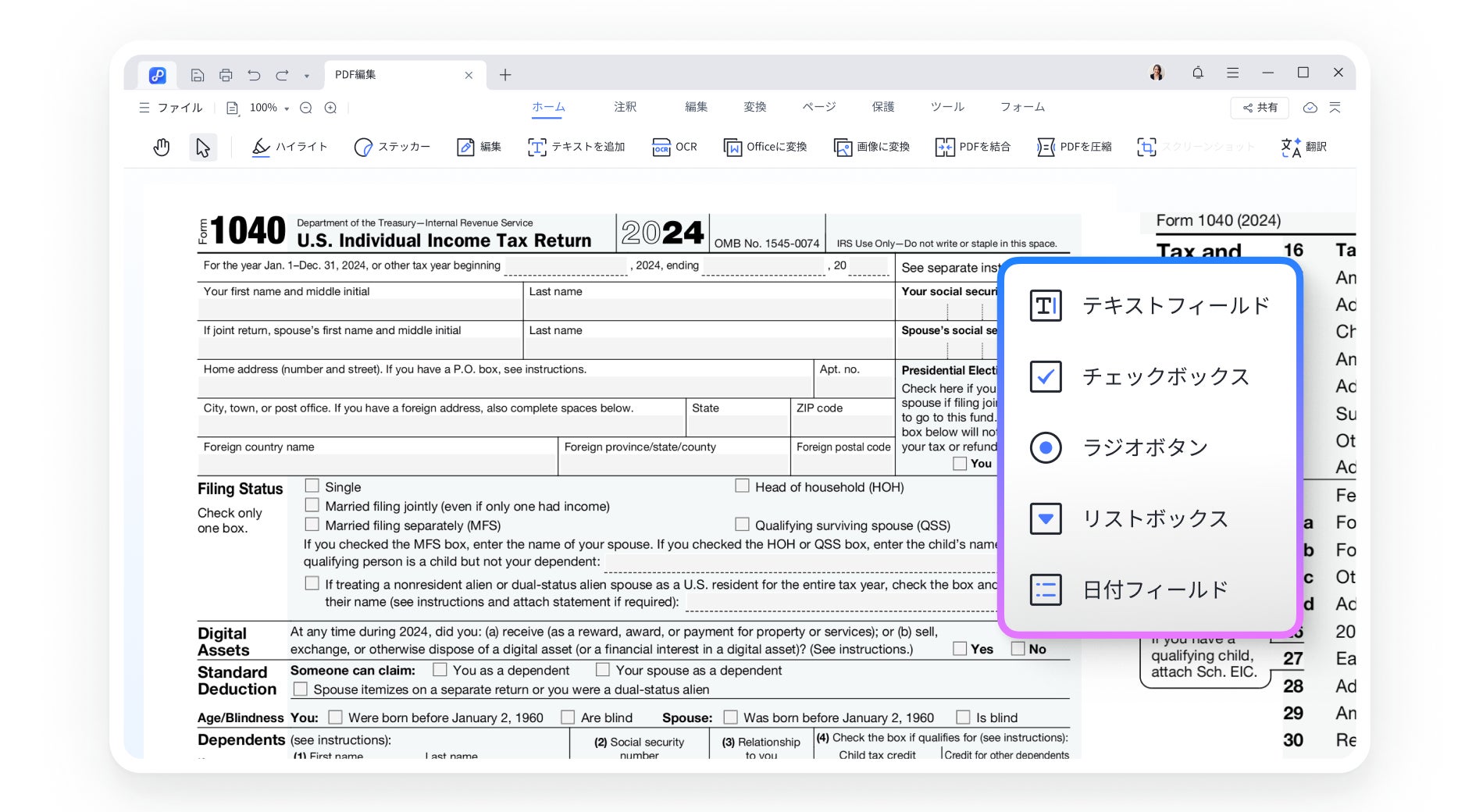Screen dimensions: 1465x812
Task: Click the PDFelement app logo icon
Action: point(158,75)
